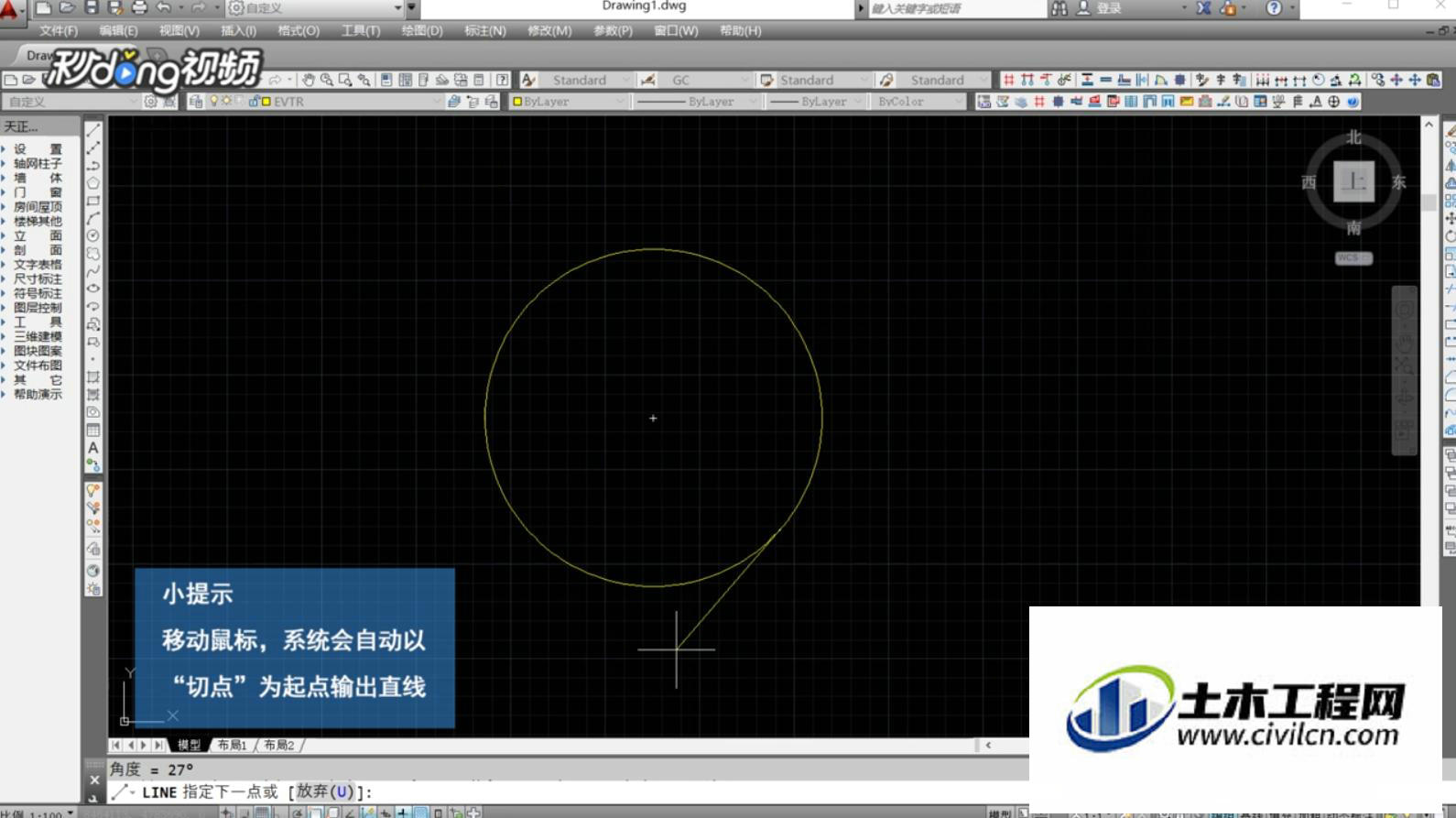Toggle the layer freeze sun icon
This screenshot has height=818, width=1456.
click(x=226, y=101)
